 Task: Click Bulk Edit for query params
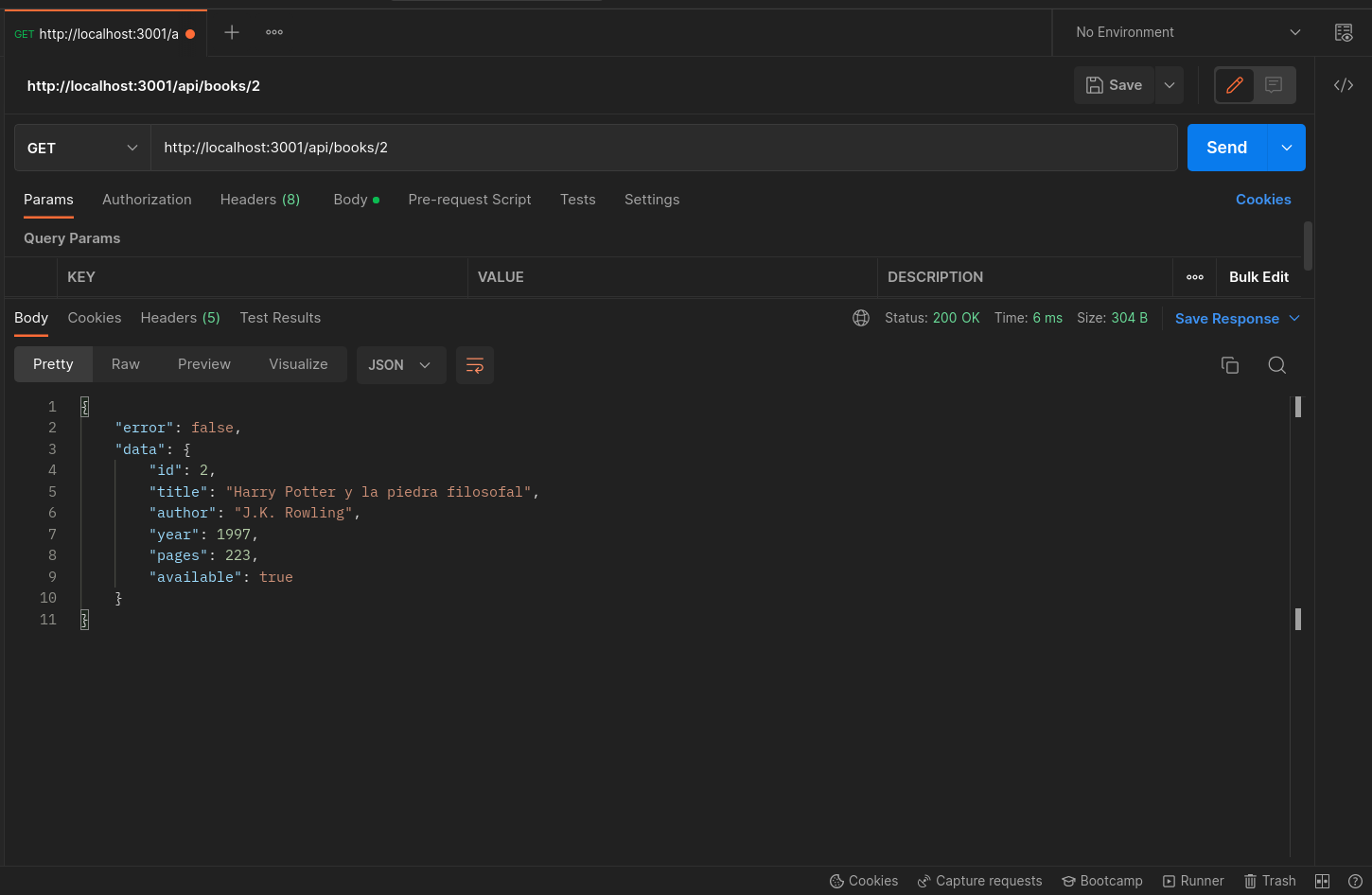(x=1258, y=277)
